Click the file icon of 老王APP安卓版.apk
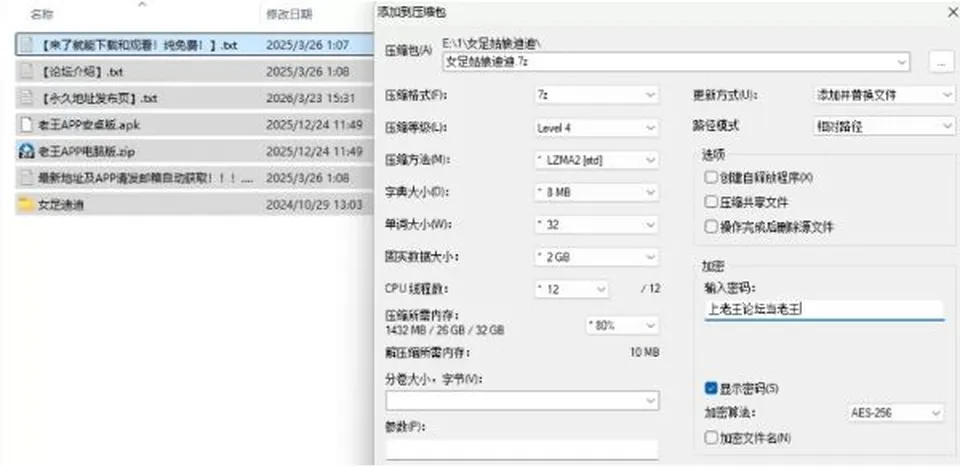The width and height of the screenshot is (960, 467). click(x=26, y=125)
